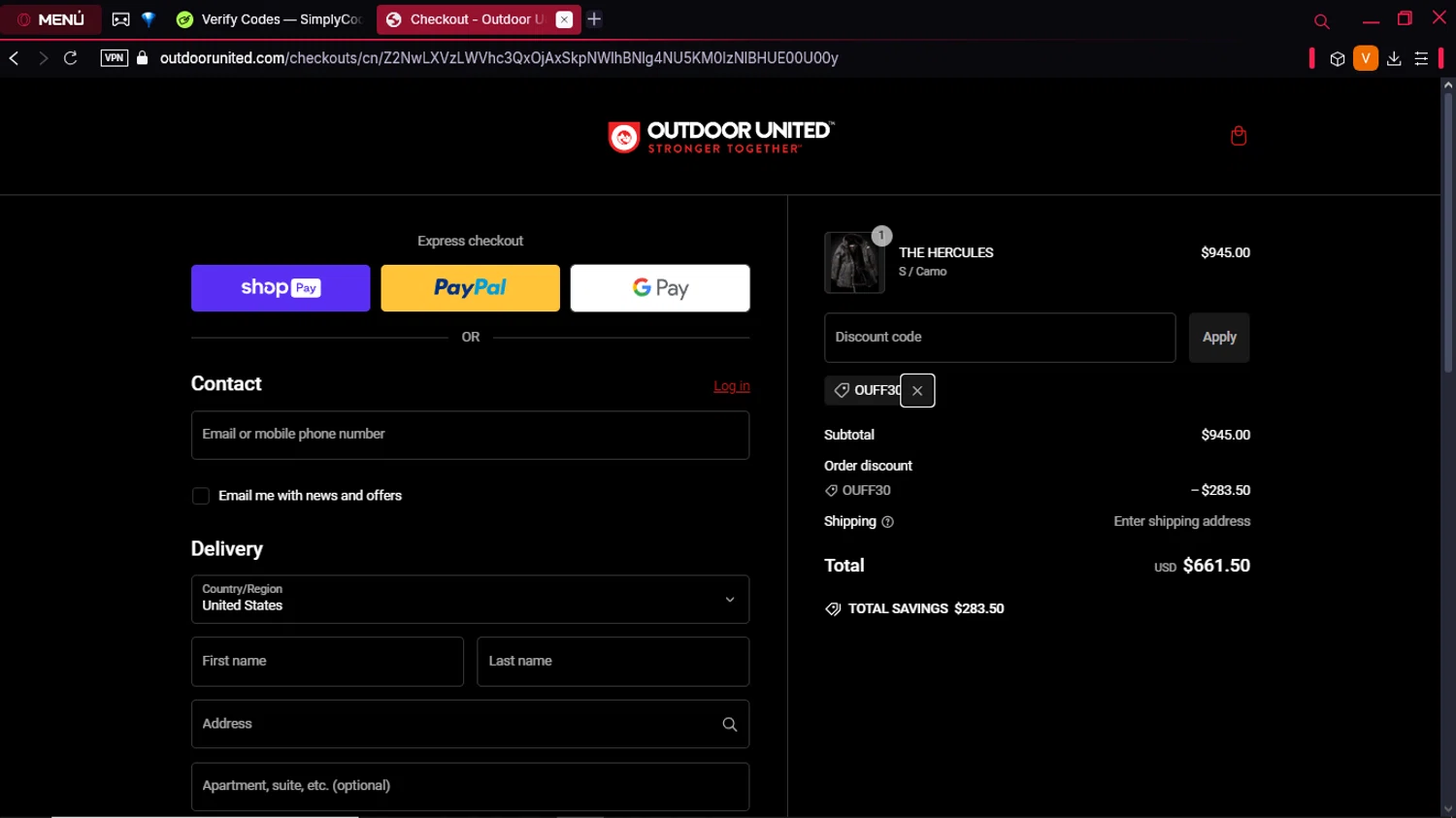The height and width of the screenshot is (818, 1456).
Task: Click the S / Camo variant text
Action: [x=923, y=272]
